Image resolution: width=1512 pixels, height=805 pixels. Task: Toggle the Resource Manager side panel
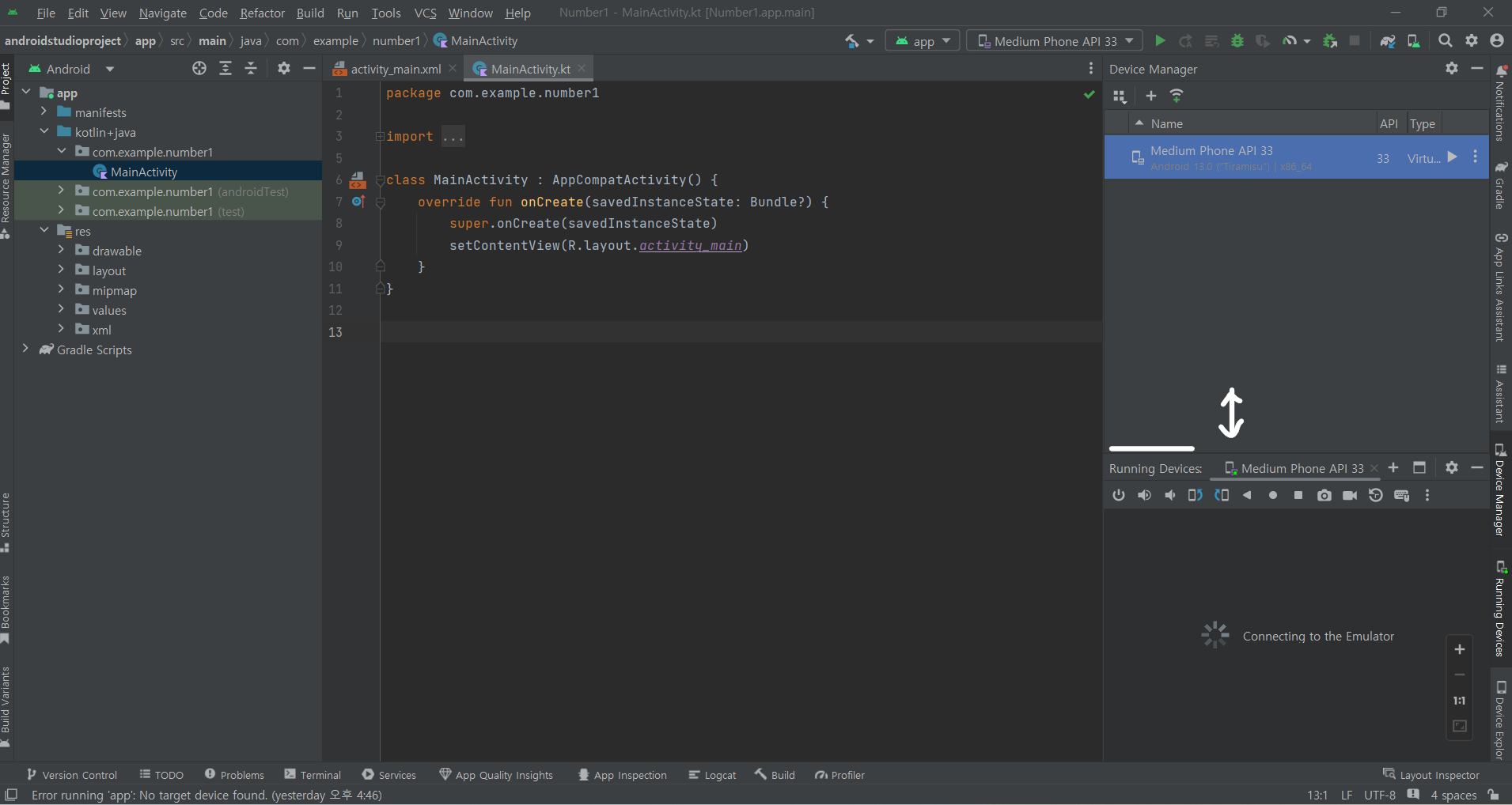(6, 186)
